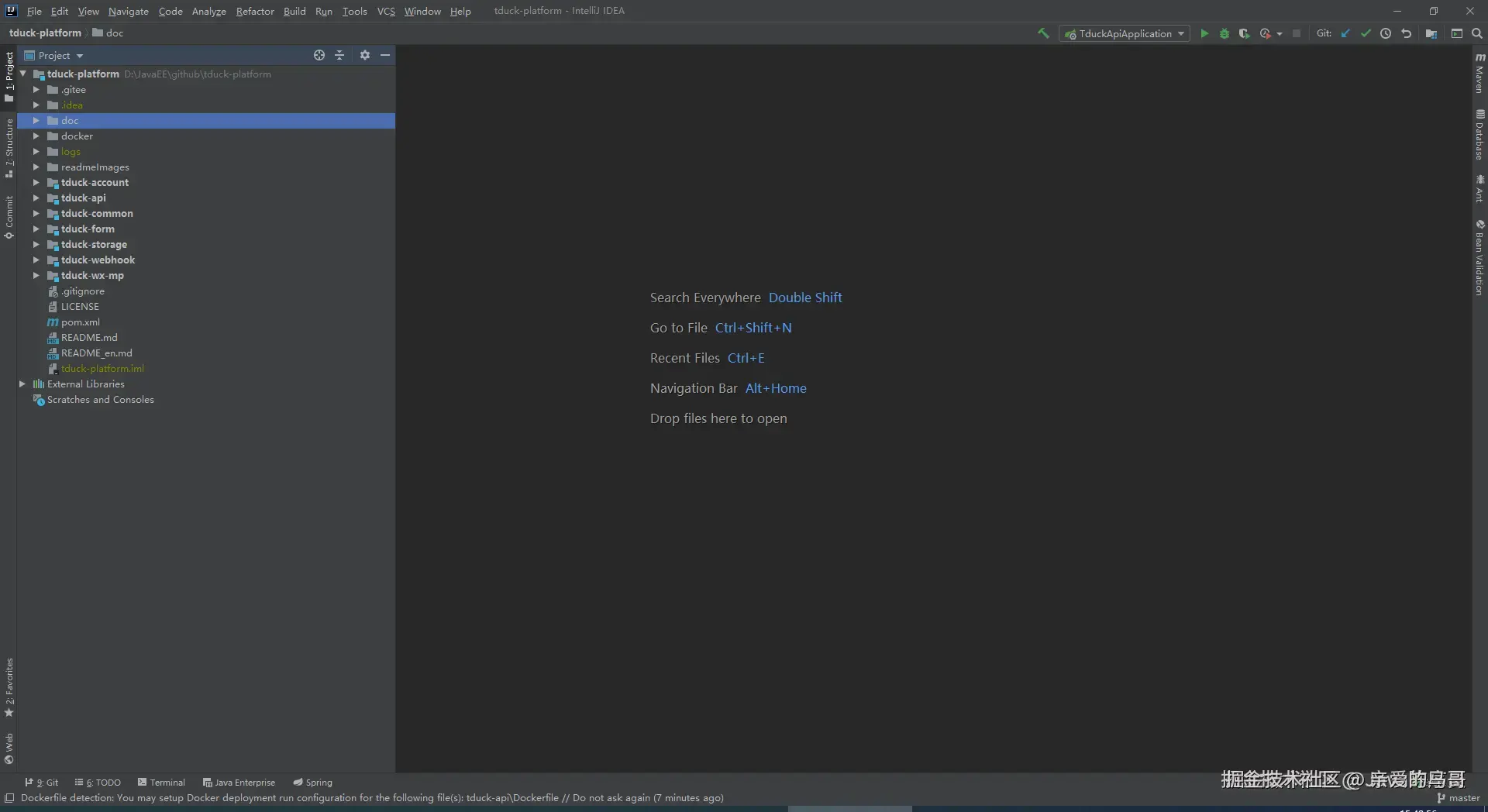Image resolution: width=1488 pixels, height=812 pixels.
Task: Expand the External Libraries node
Action: pyautogui.click(x=22, y=384)
